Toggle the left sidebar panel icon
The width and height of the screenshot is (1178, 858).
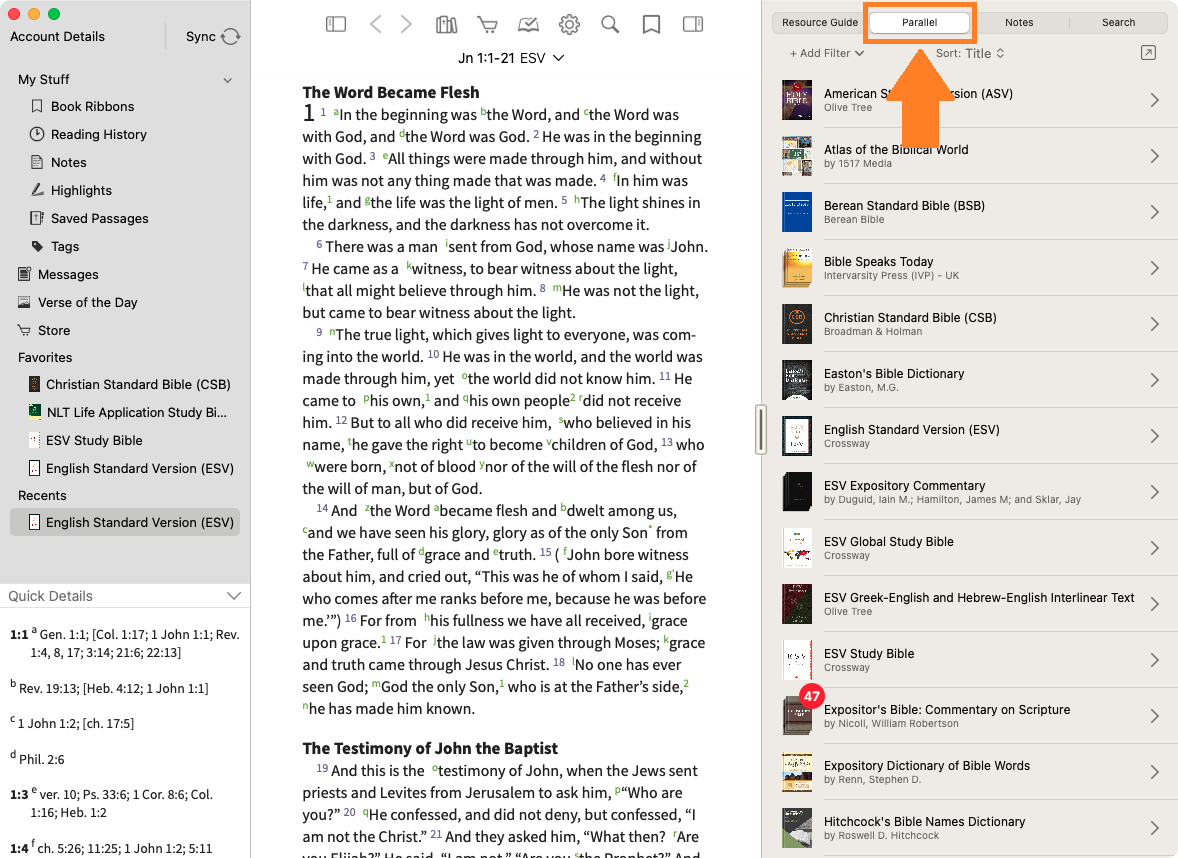[336, 24]
